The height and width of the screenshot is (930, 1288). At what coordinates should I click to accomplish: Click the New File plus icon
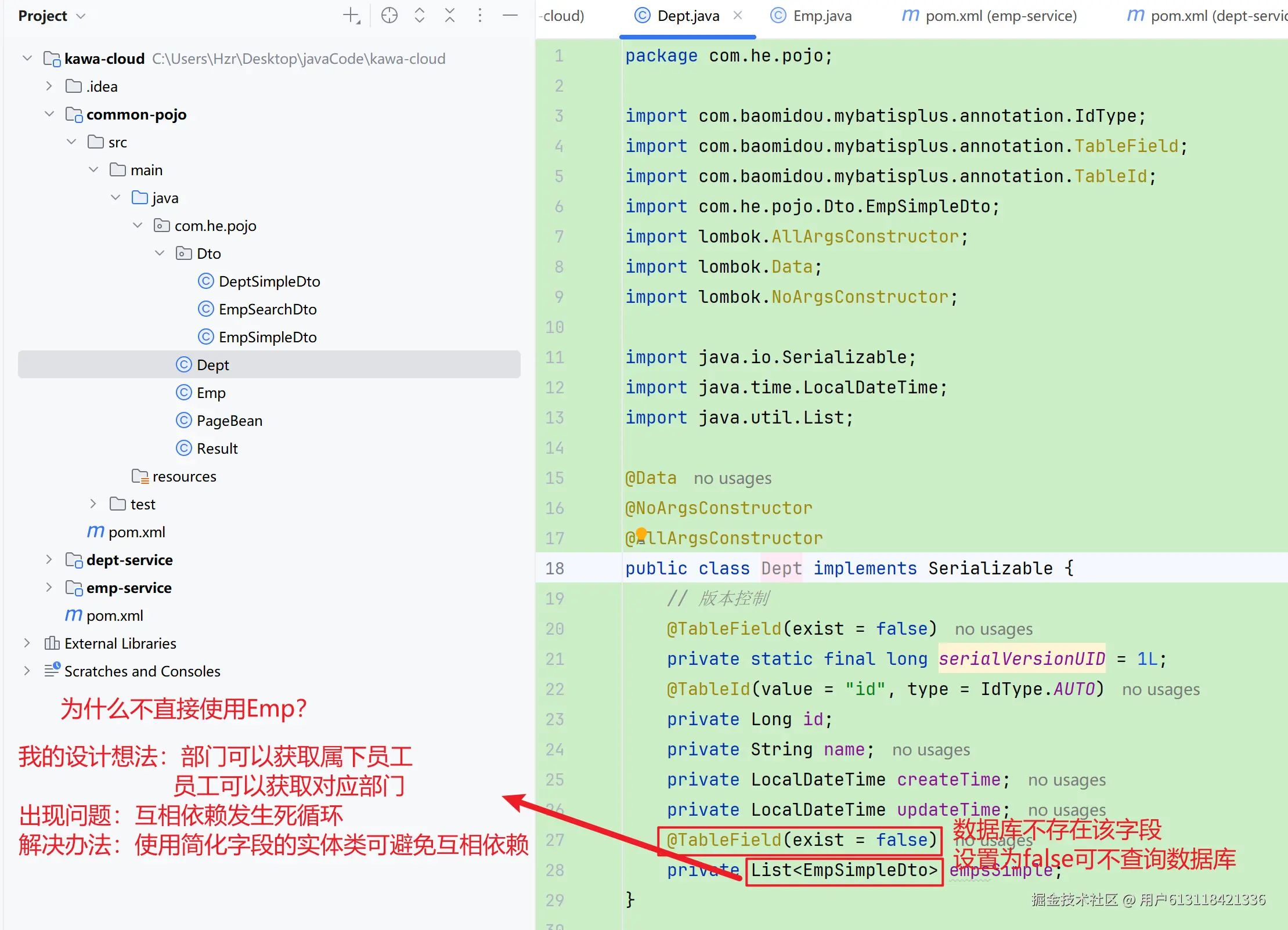tap(351, 16)
